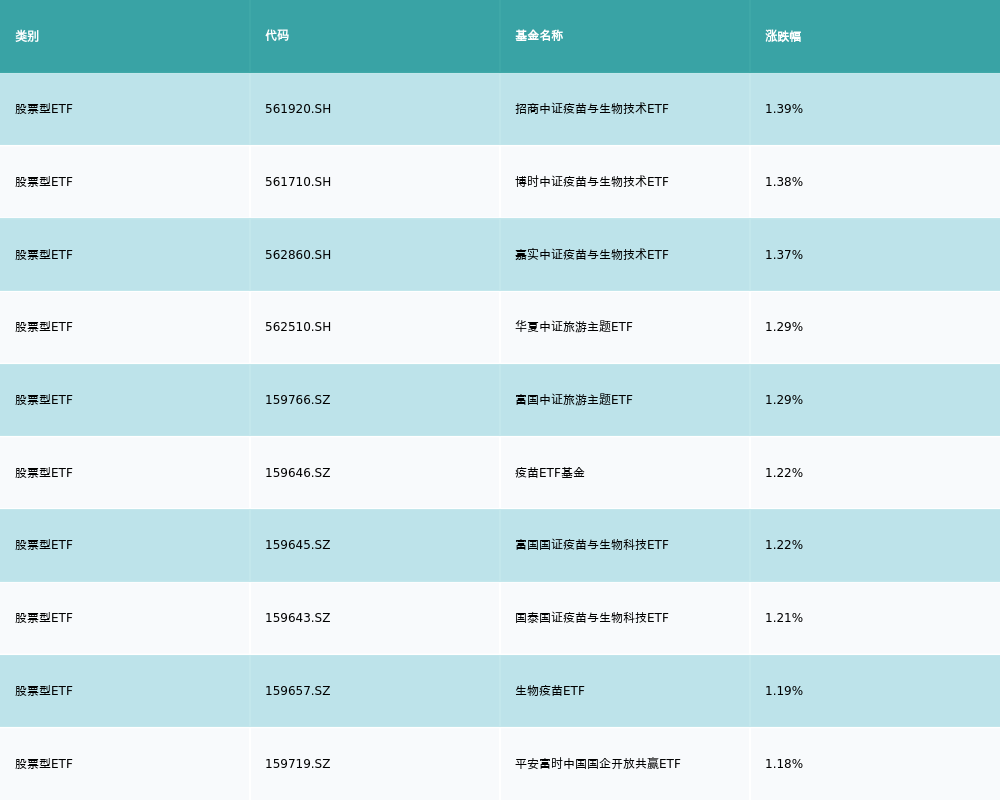Click fund name 国泰国证疫苗与生物科技ETF
The height and width of the screenshot is (800, 1000).
592,618
